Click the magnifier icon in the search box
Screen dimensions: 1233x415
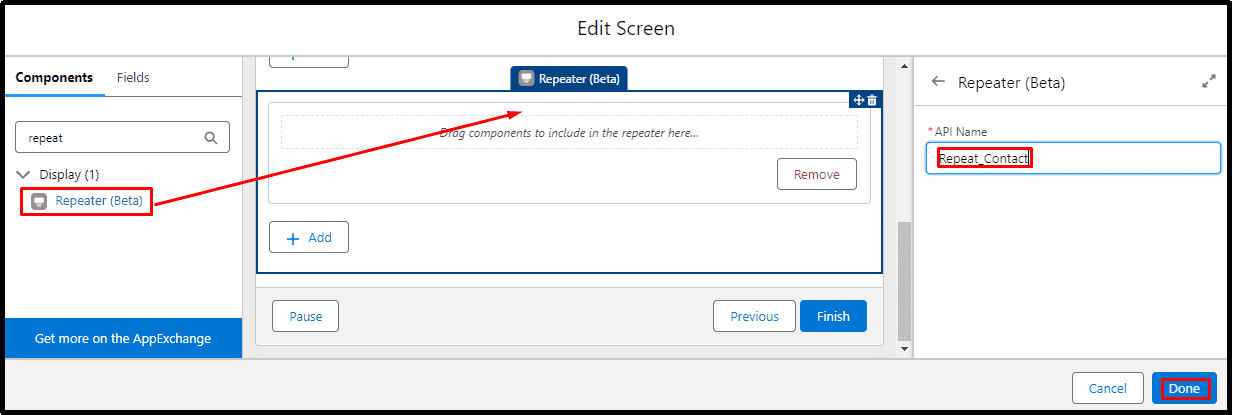pos(210,138)
